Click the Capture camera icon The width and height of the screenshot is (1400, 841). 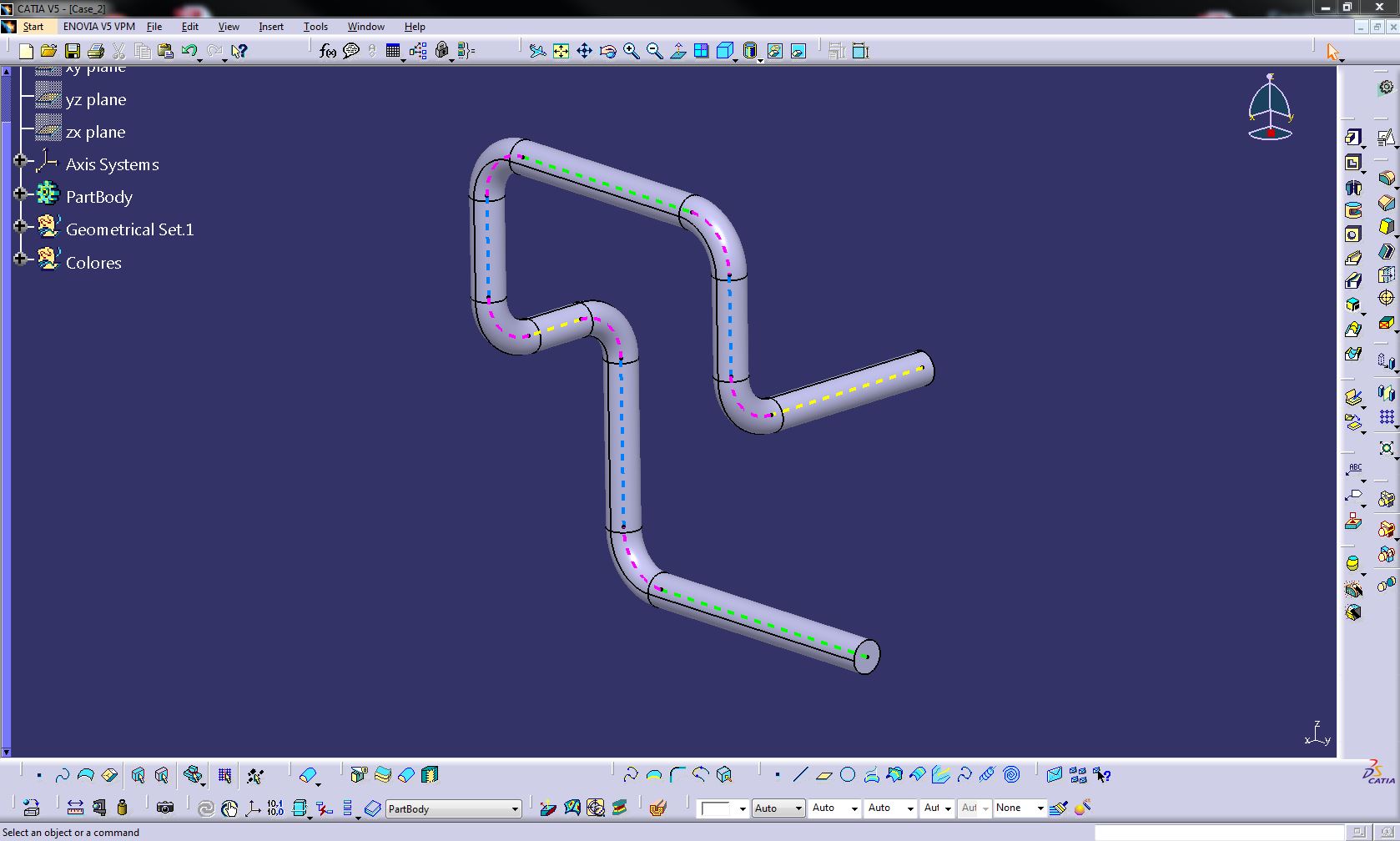(x=165, y=807)
